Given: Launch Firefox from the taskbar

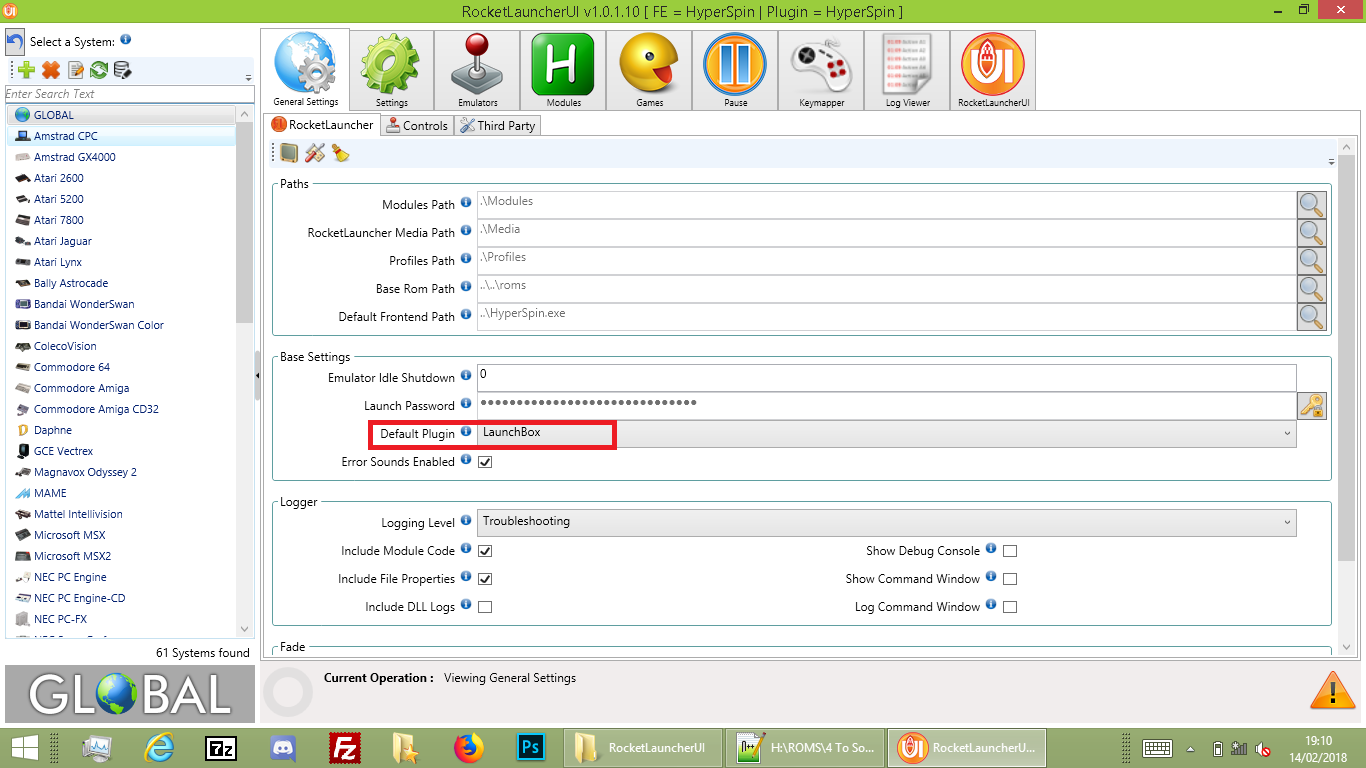Looking at the screenshot, I should [467, 748].
